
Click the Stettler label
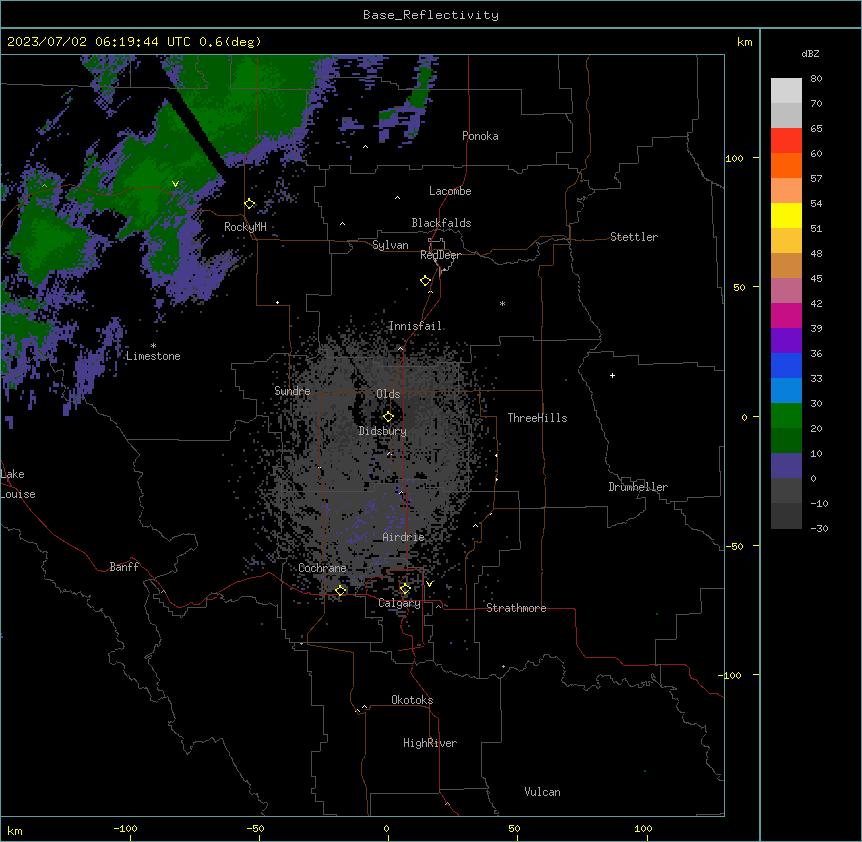634,237
